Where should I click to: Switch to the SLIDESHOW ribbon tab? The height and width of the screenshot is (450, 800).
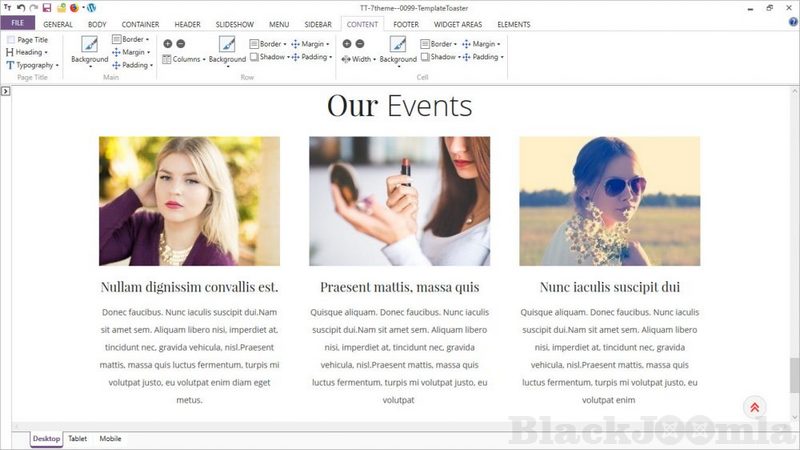[x=234, y=24]
